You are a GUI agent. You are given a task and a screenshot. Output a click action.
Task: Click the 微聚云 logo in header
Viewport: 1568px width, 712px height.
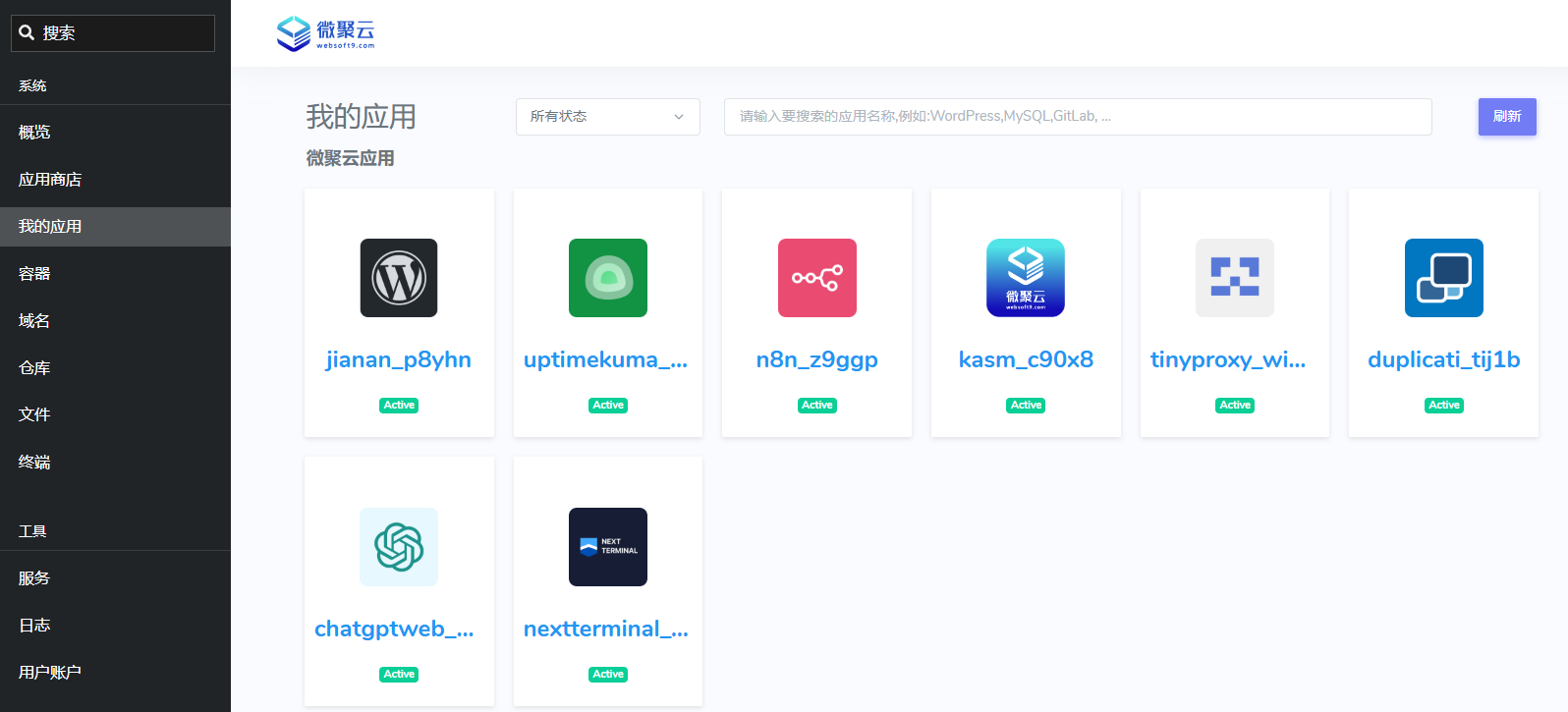tap(326, 33)
